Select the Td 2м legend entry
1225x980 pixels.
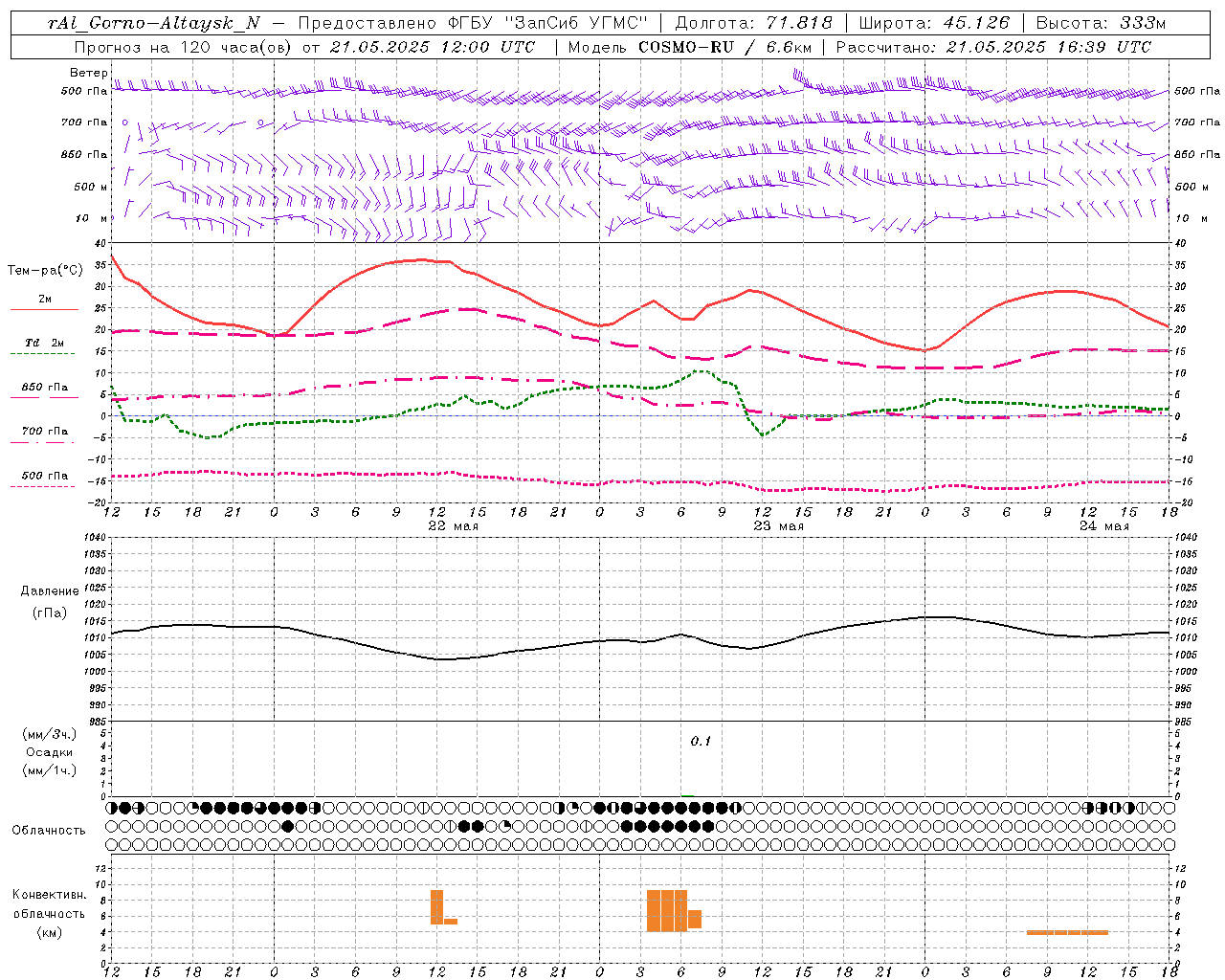[44, 343]
